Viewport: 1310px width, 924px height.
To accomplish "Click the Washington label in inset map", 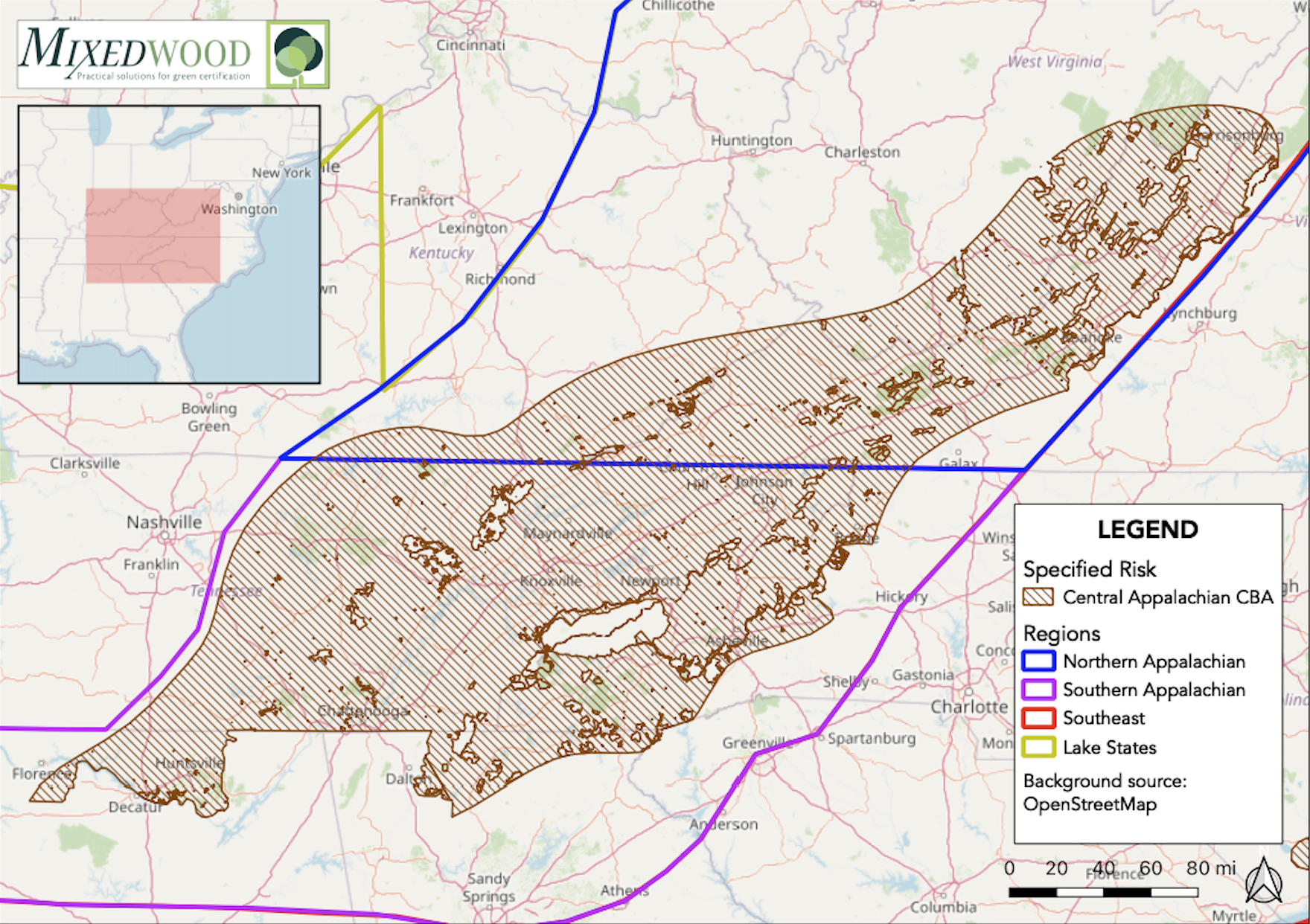I will click(239, 209).
